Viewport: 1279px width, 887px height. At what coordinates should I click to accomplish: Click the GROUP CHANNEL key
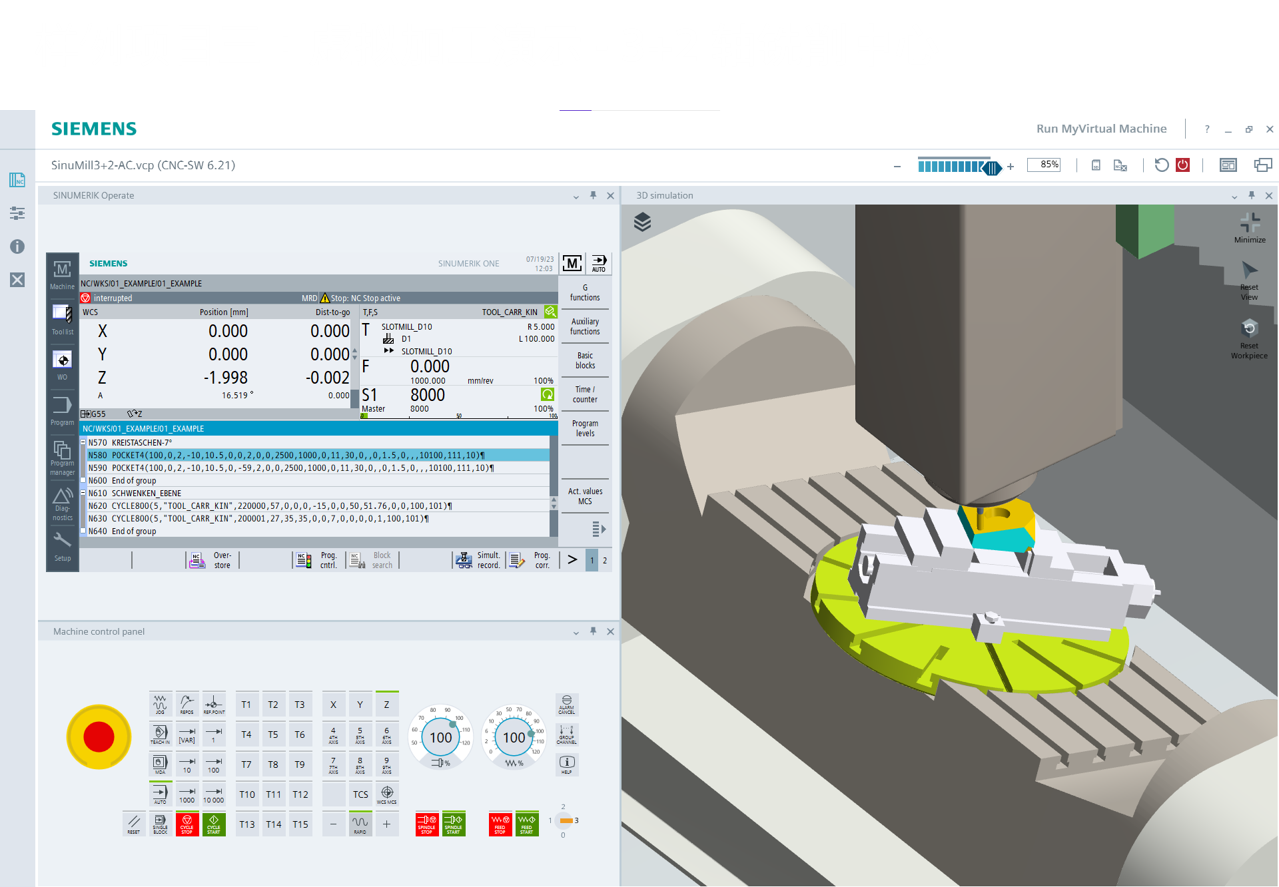(x=567, y=734)
